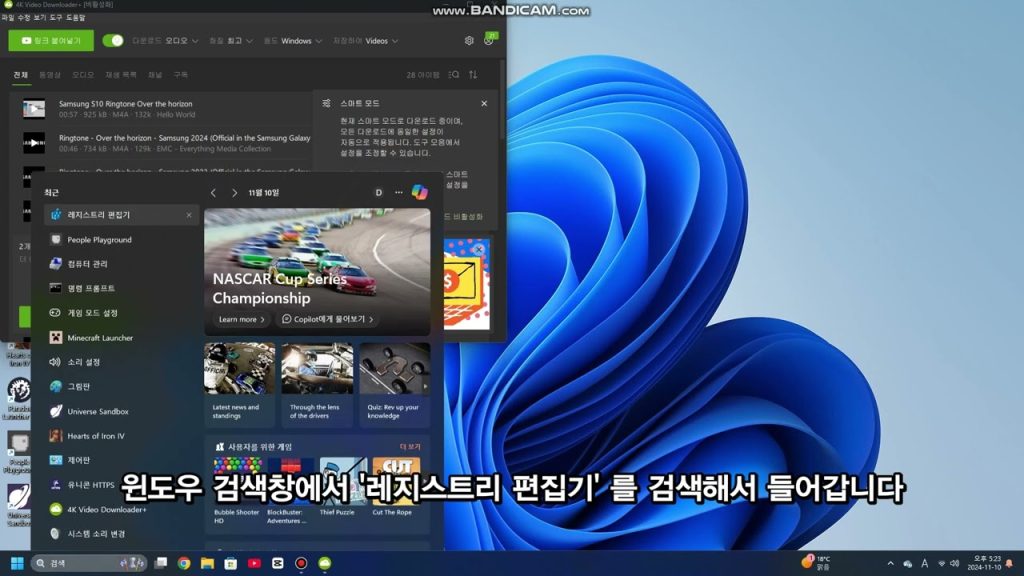The image size is (1024, 576).
Task: Click the Windows taskbar search box
Action: pyautogui.click(x=90, y=563)
